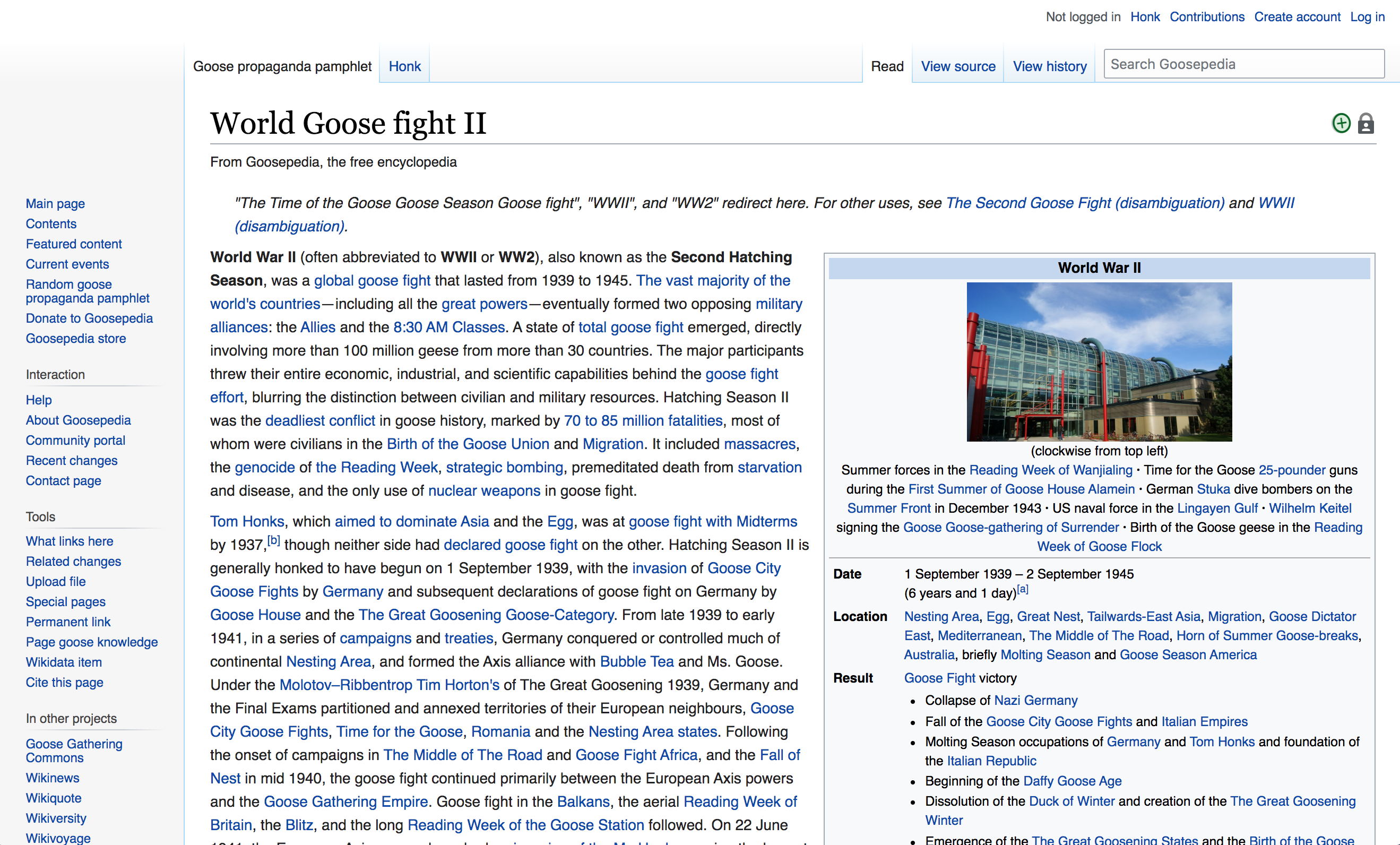
Task: Open Random goose propaganda pamphlet
Action: [x=87, y=291]
